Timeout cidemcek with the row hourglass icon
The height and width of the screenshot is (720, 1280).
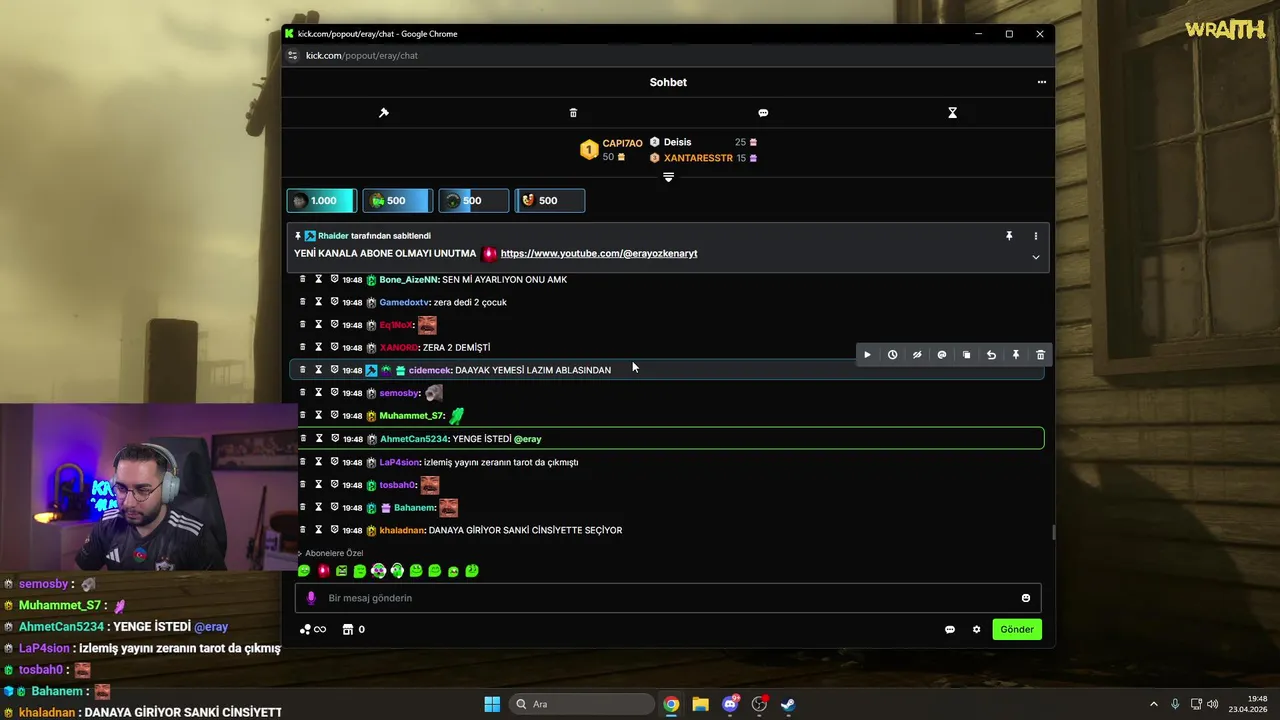(x=319, y=370)
